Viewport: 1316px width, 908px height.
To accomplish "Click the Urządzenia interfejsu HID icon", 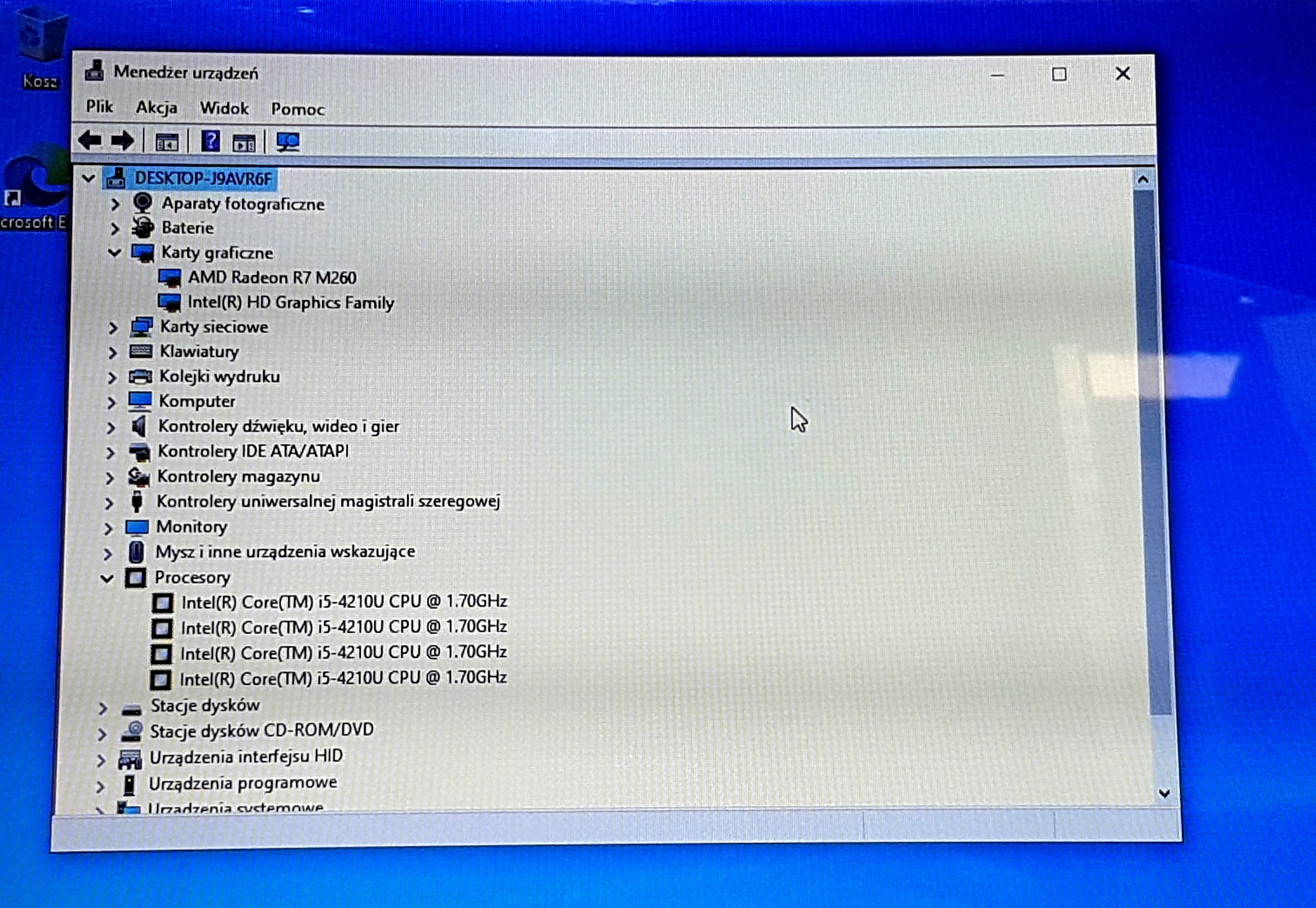I will point(130,759).
